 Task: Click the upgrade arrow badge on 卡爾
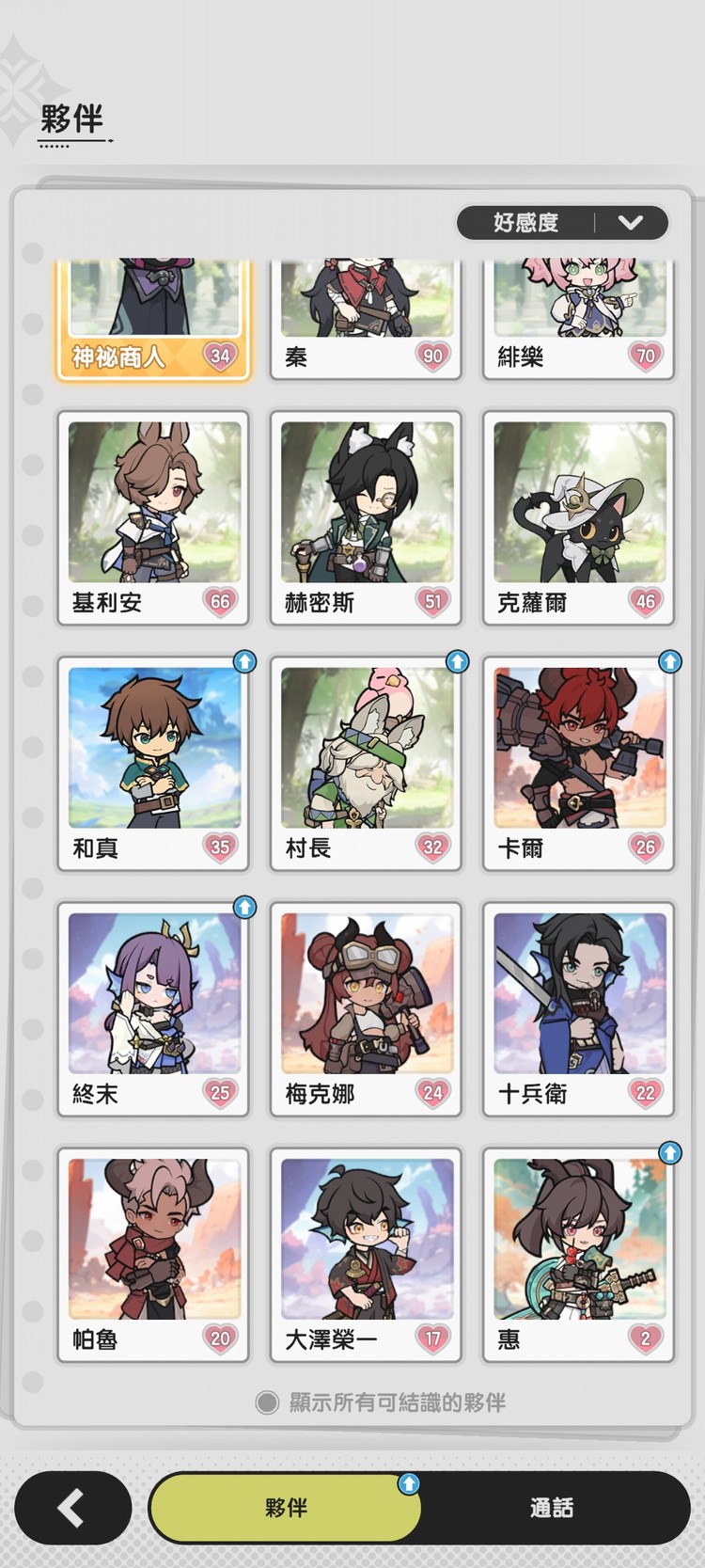(669, 661)
